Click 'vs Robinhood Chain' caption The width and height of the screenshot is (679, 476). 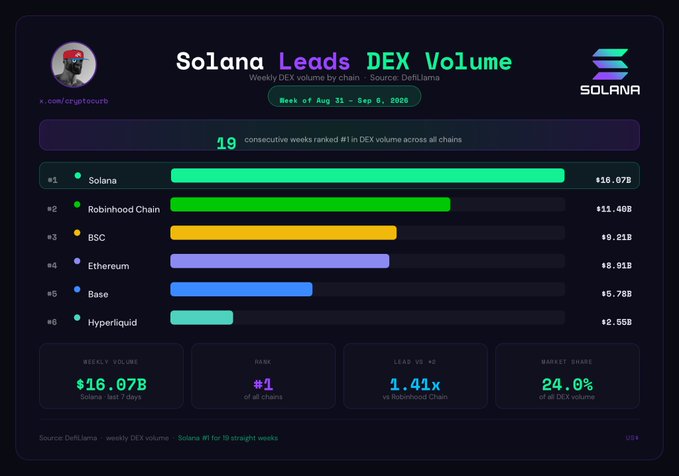coord(415,397)
